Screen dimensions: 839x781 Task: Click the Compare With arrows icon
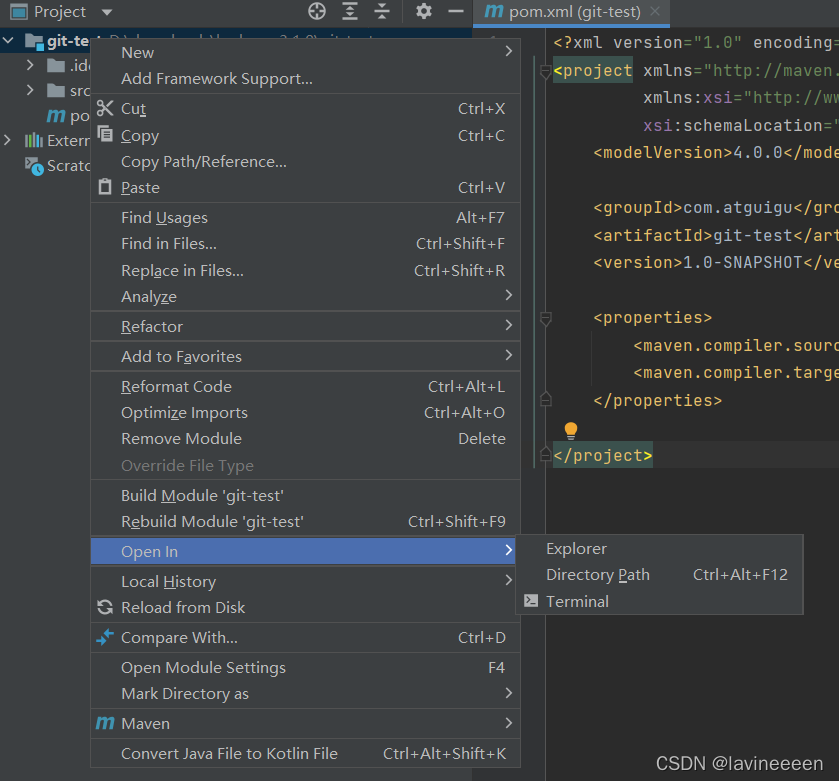click(105, 637)
